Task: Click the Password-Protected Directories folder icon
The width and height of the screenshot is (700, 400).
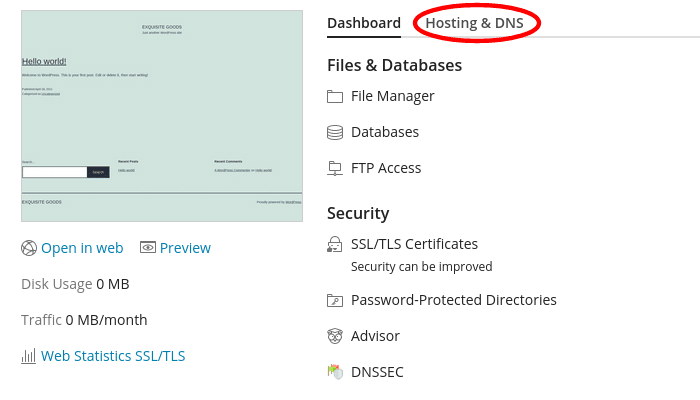Action: point(335,300)
